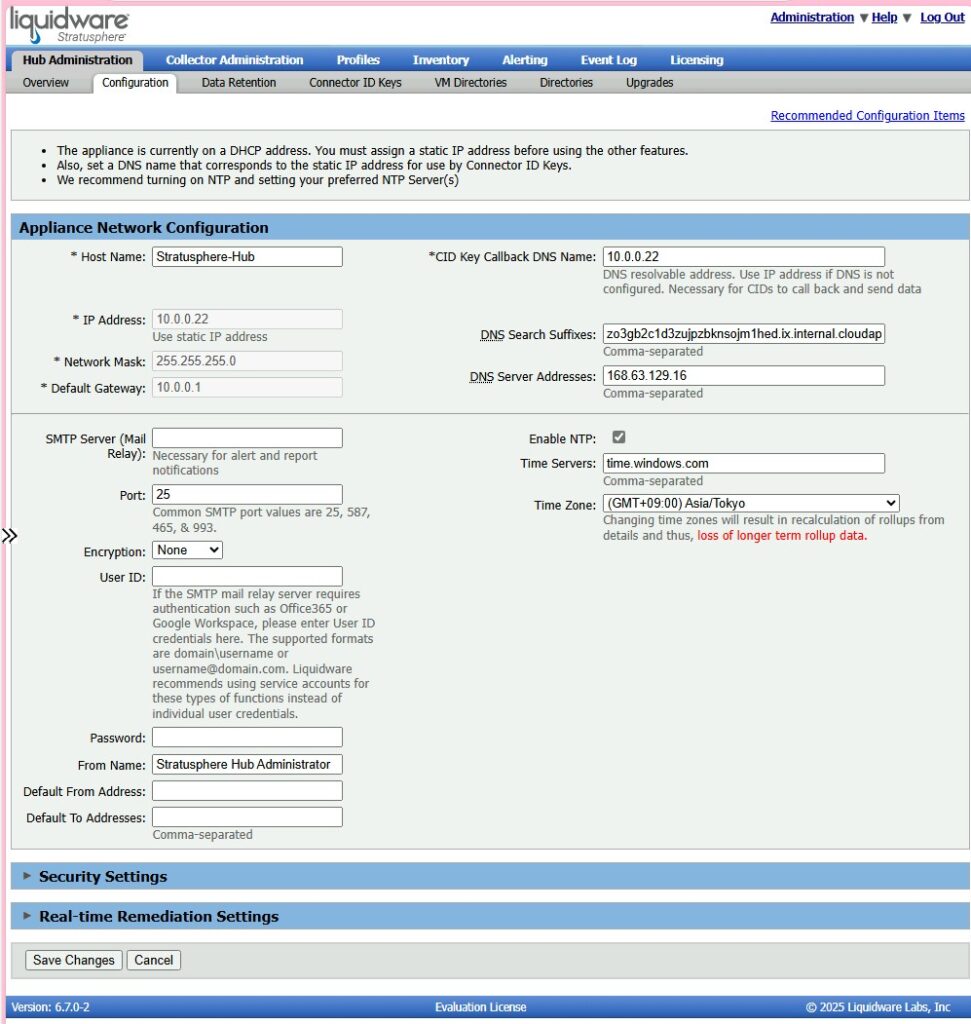The image size is (971, 1024).
Task: Click the Appliance Network Configuration heading
Action: pyautogui.click(x=144, y=227)
